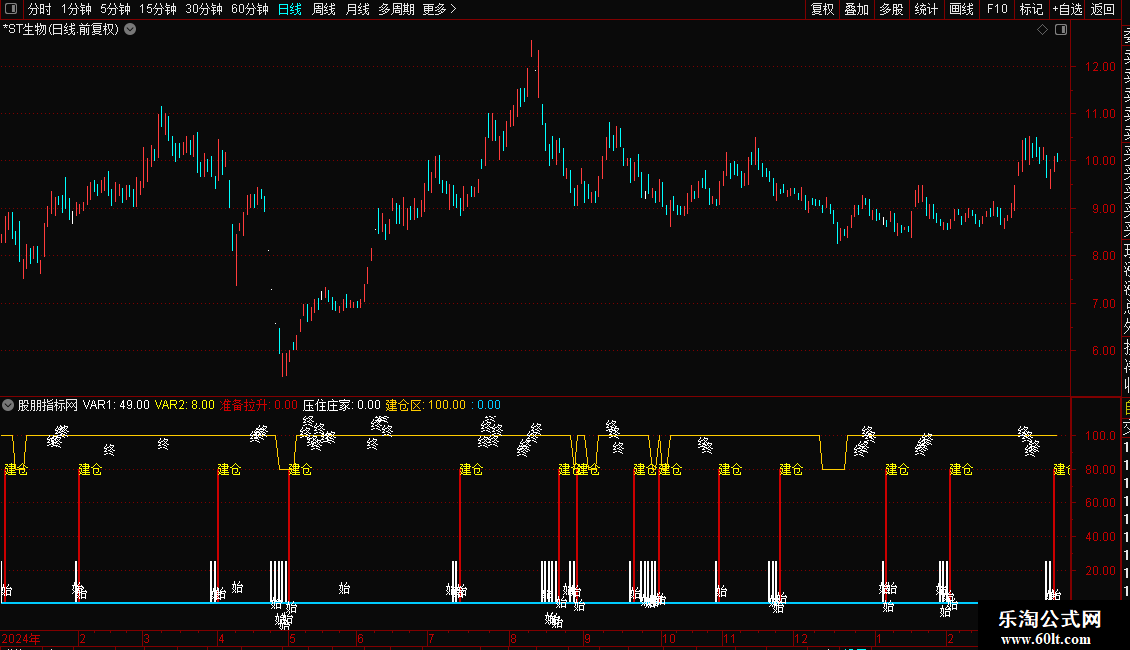Select the 60分钟 period tab
1130x650 pixels.
click(250, 9)
